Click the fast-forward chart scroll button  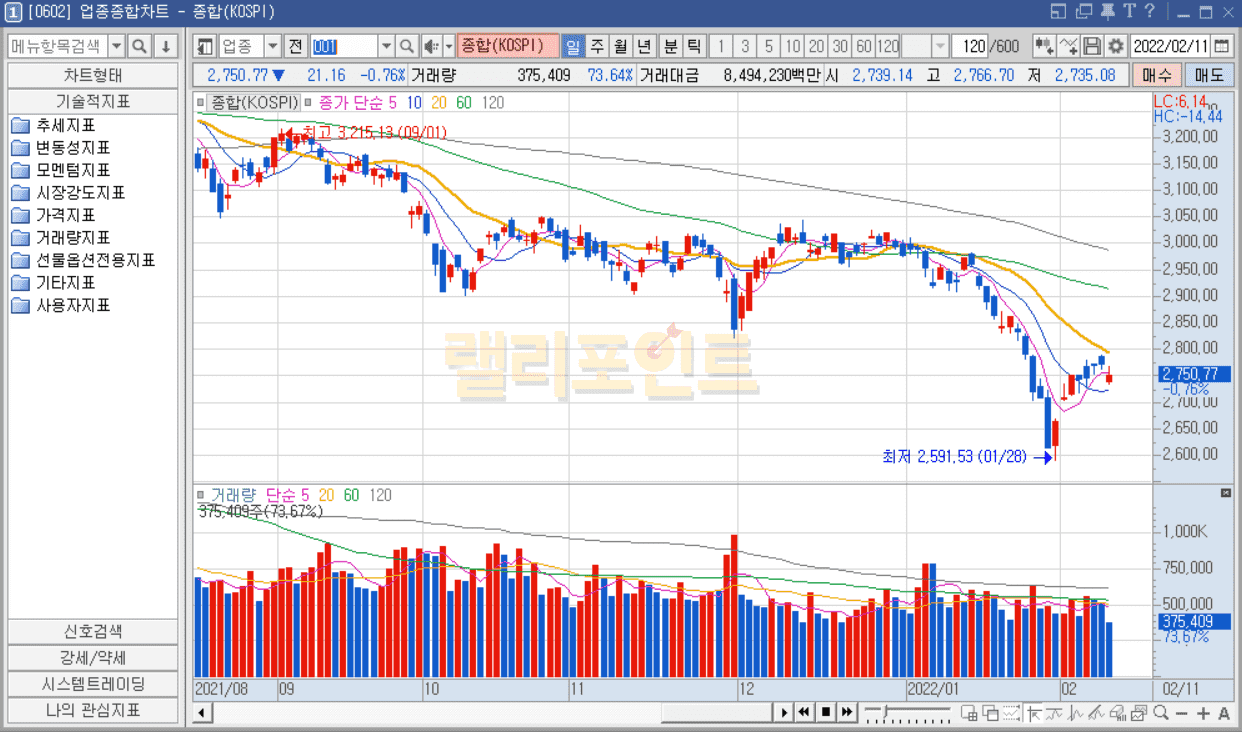click(x=847, y=712)
